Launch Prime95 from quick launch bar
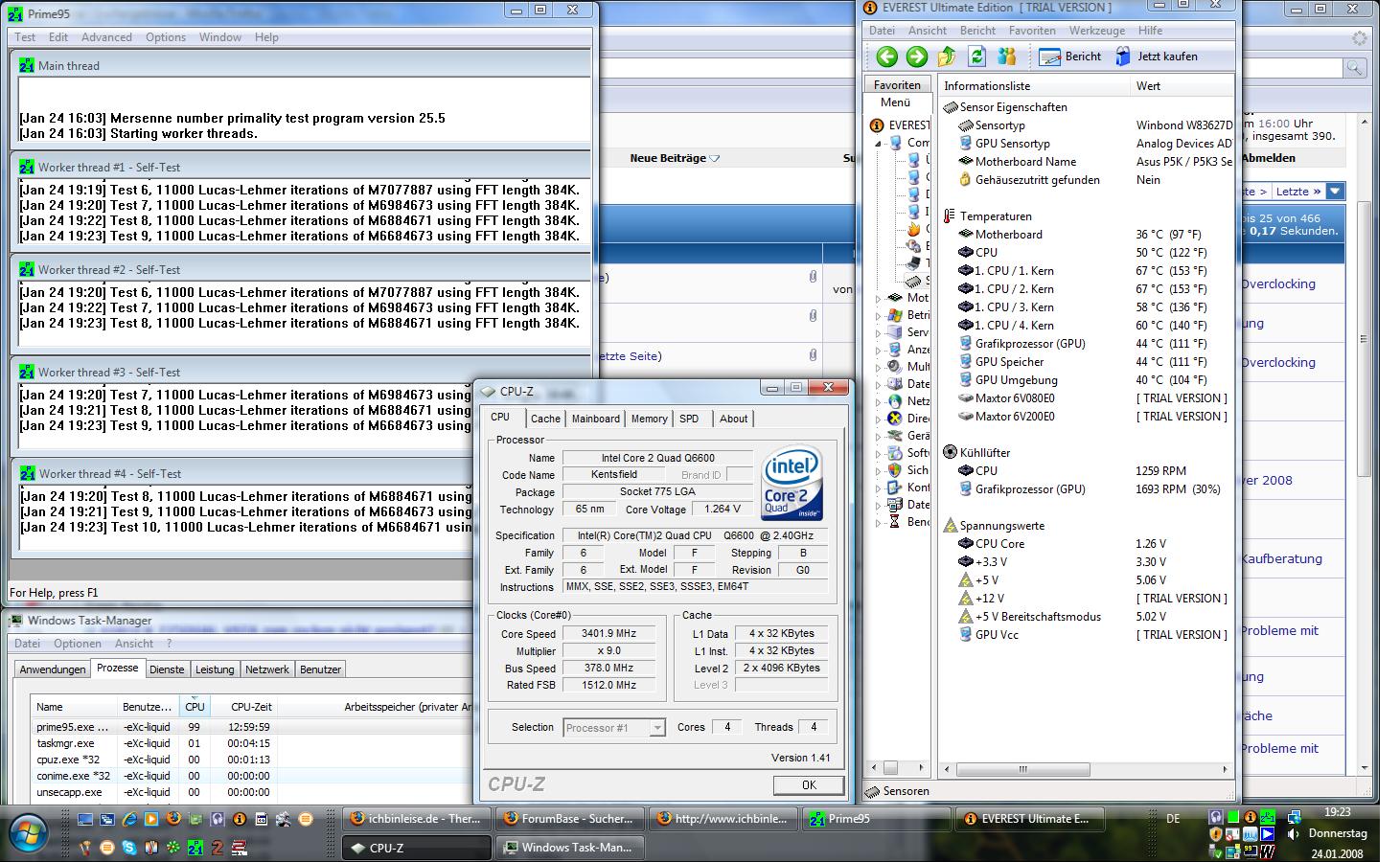Screen dimensions: 1400x862 [x=195, y=848]
